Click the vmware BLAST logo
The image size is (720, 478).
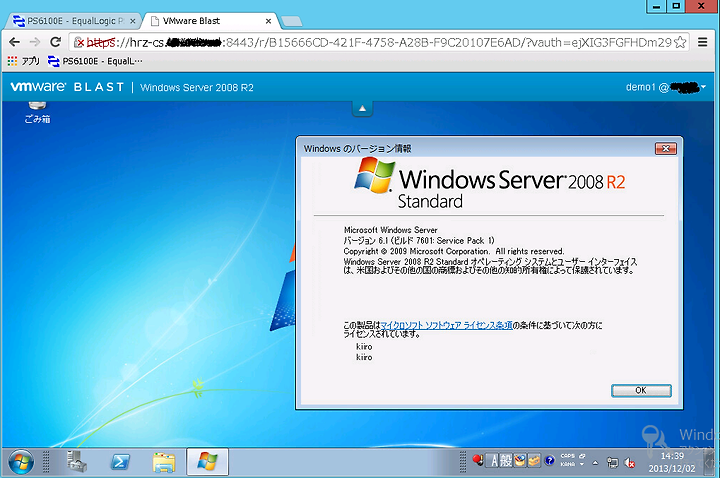click(67, 87)
